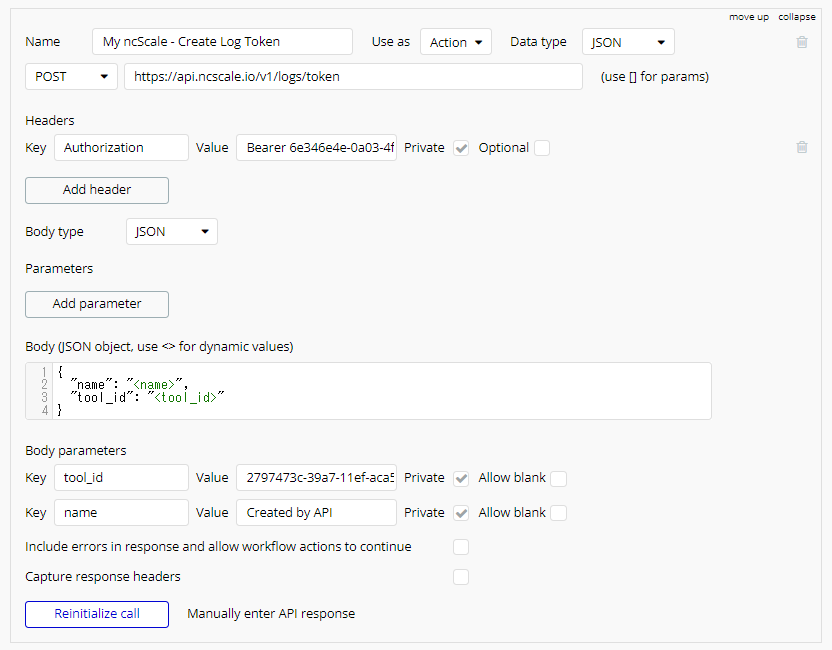Click the Created by API value field
The image size is (832, 650).
pyautogui.click(x=316, y=513)
